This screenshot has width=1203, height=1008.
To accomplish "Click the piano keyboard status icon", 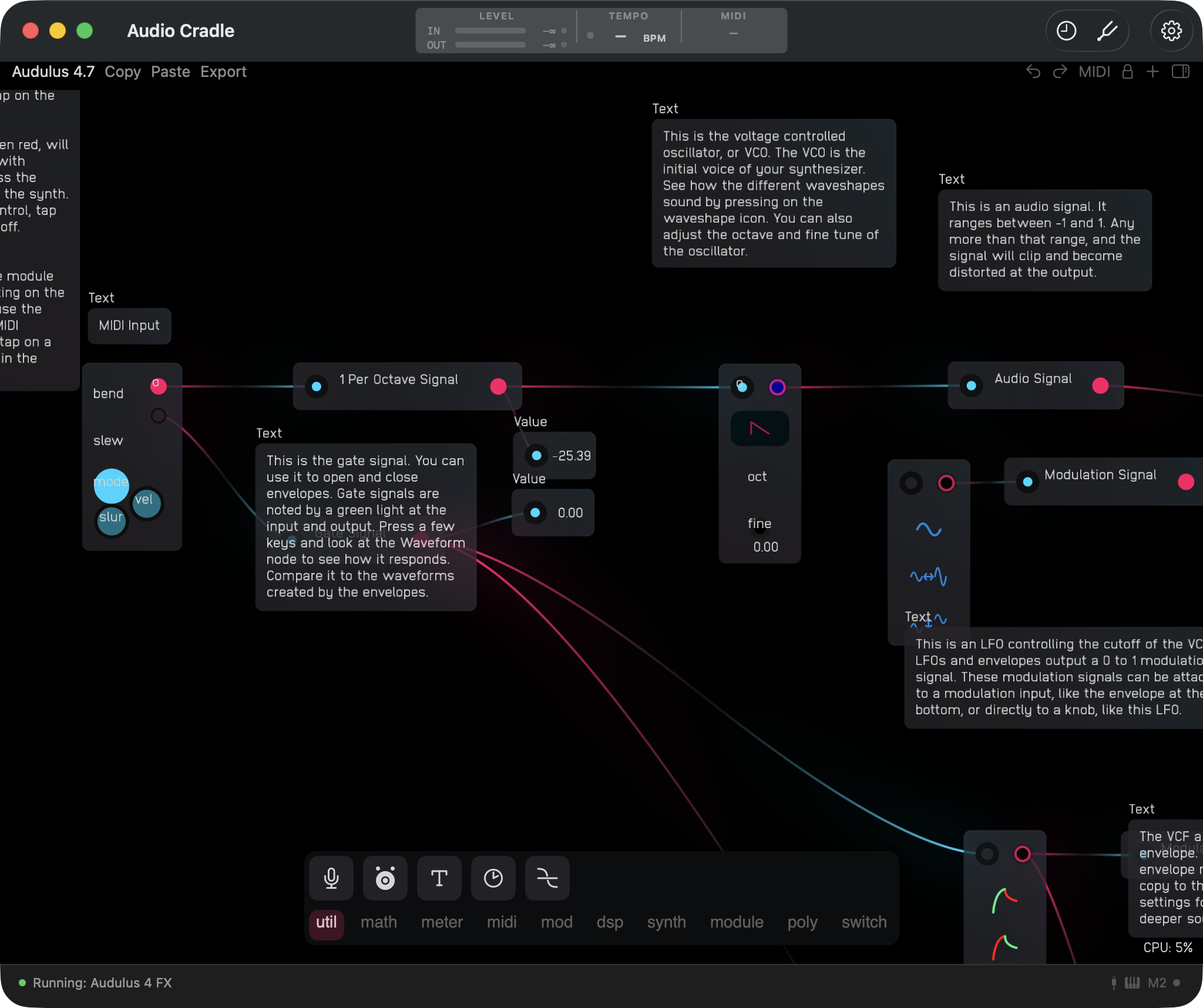I will (1132, 983).
